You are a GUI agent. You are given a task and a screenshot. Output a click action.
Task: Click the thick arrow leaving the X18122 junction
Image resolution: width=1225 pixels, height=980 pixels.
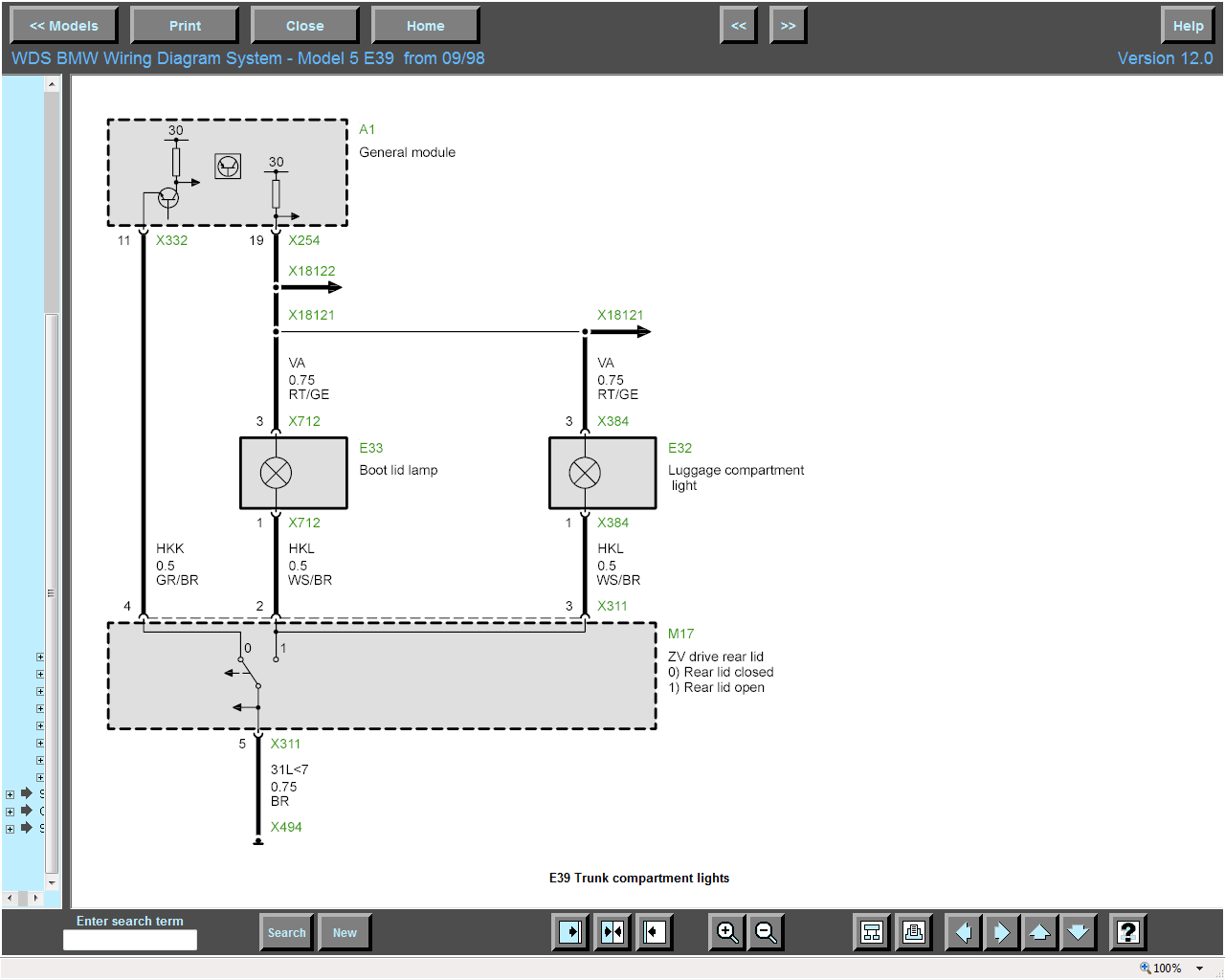pos(310,287)
